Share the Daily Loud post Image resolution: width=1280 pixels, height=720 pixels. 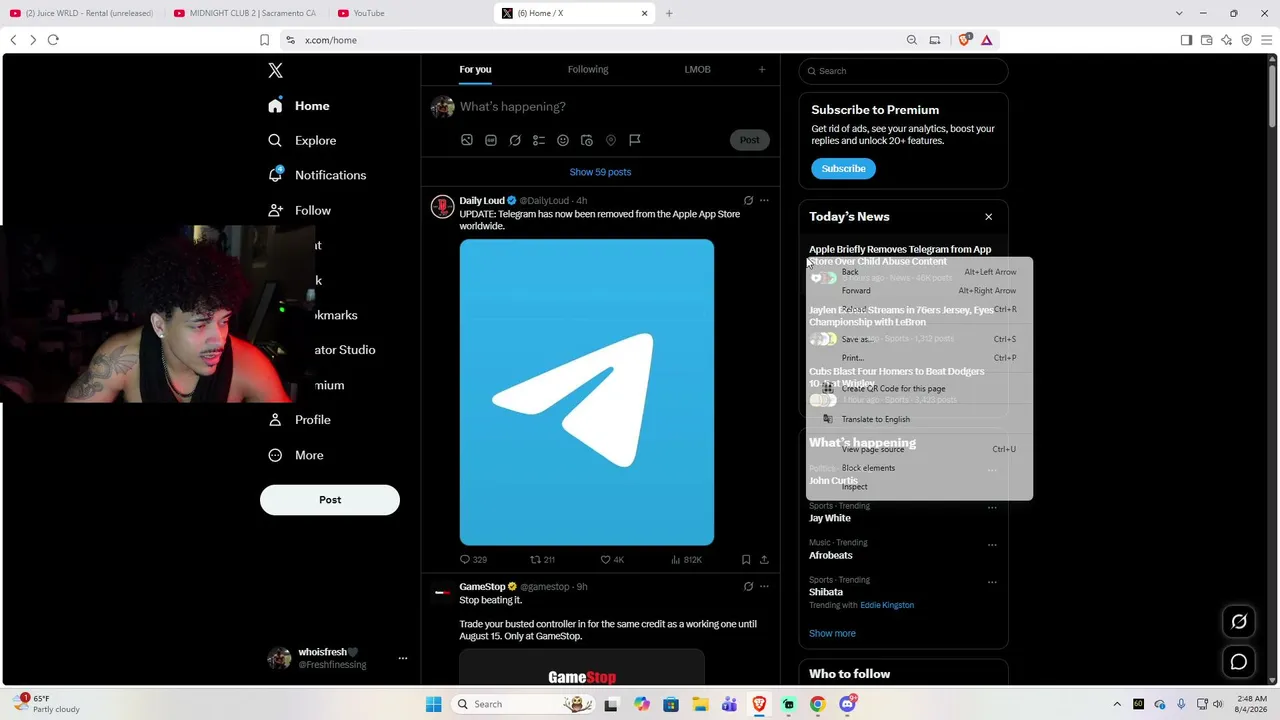point(764,560)
